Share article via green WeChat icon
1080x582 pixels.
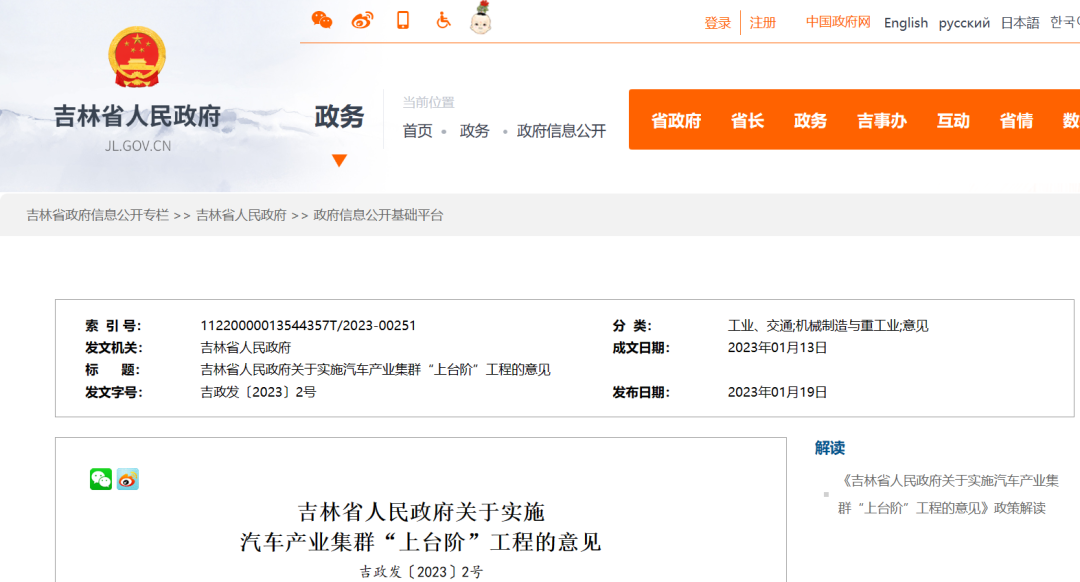click(x=101, y=479)
